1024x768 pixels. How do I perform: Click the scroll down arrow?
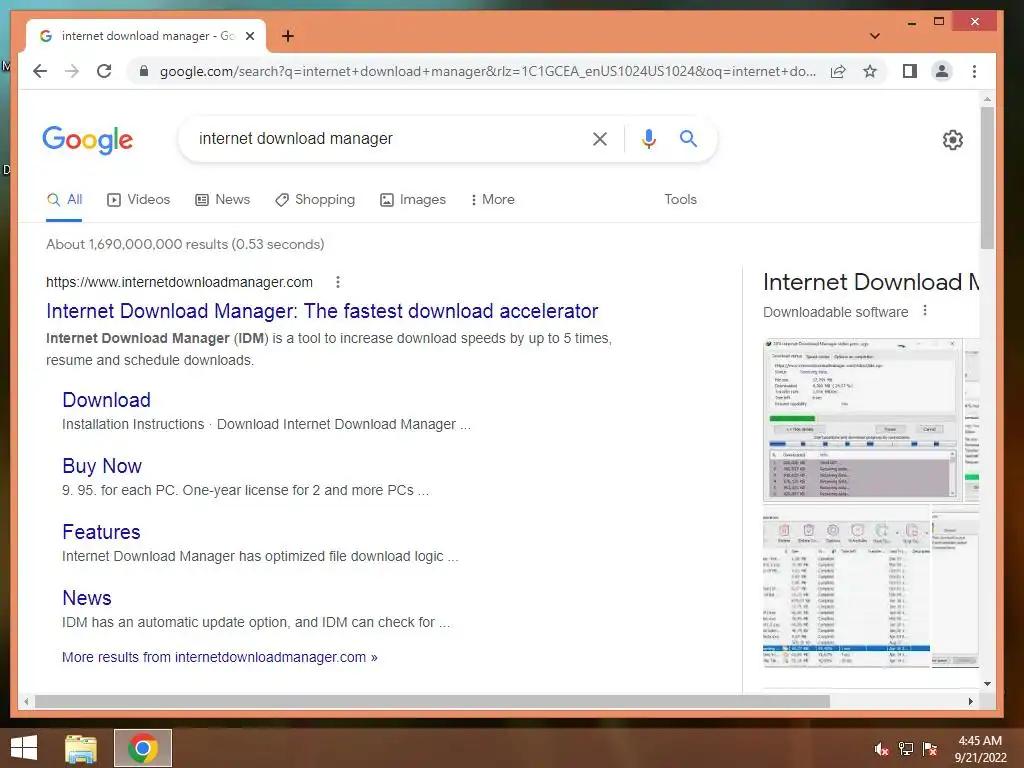(987, 684)
